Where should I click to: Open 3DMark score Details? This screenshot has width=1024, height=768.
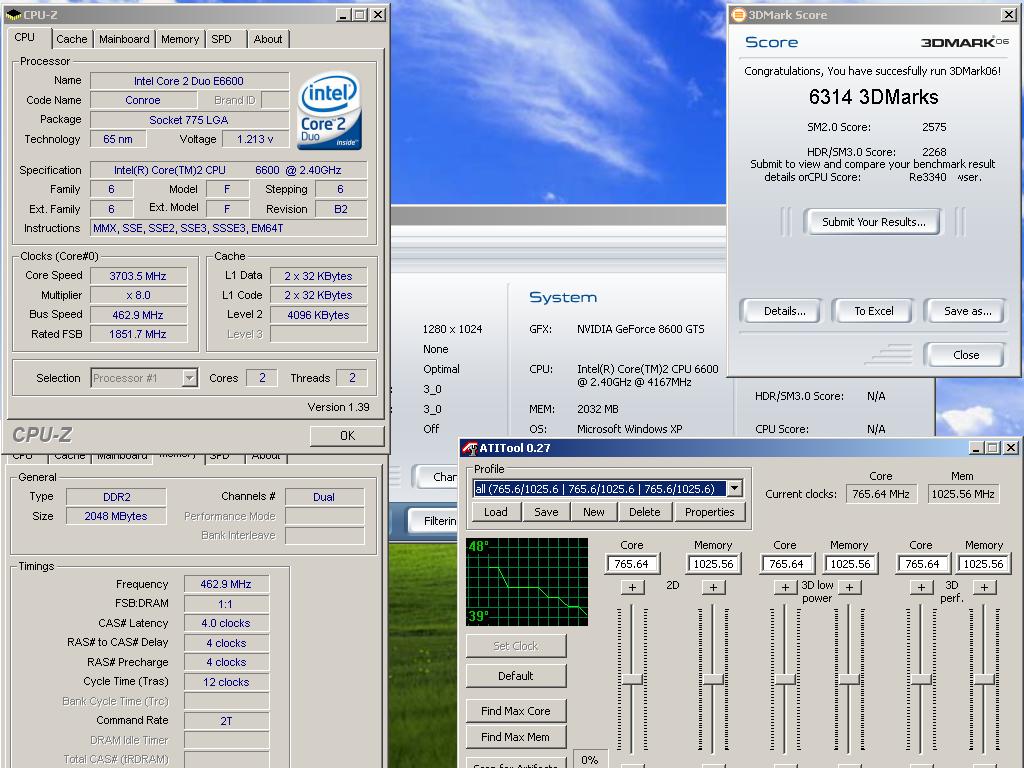tap(784, 311)
